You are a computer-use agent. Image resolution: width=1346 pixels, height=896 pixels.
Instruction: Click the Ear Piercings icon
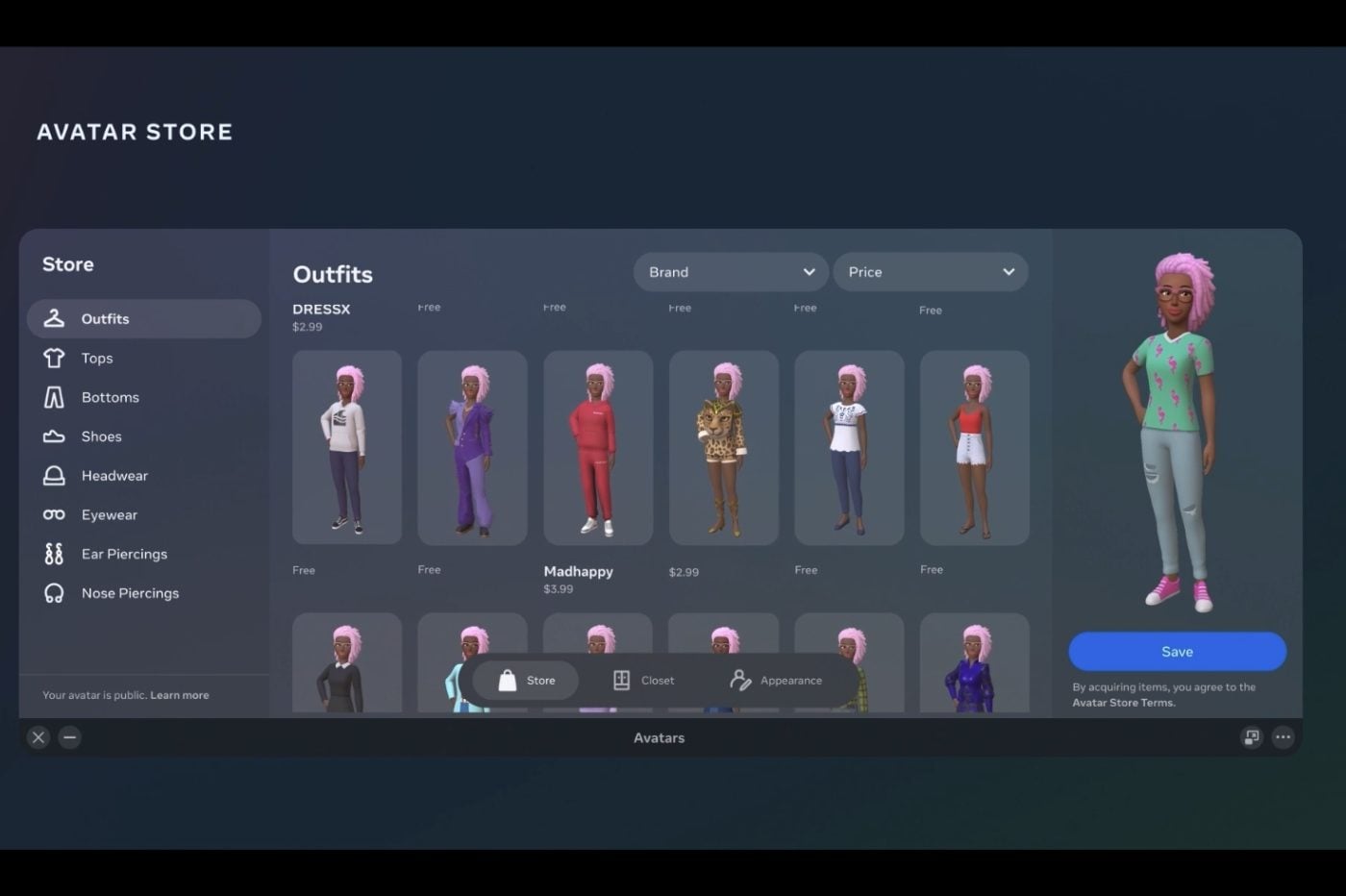(54, 554)
